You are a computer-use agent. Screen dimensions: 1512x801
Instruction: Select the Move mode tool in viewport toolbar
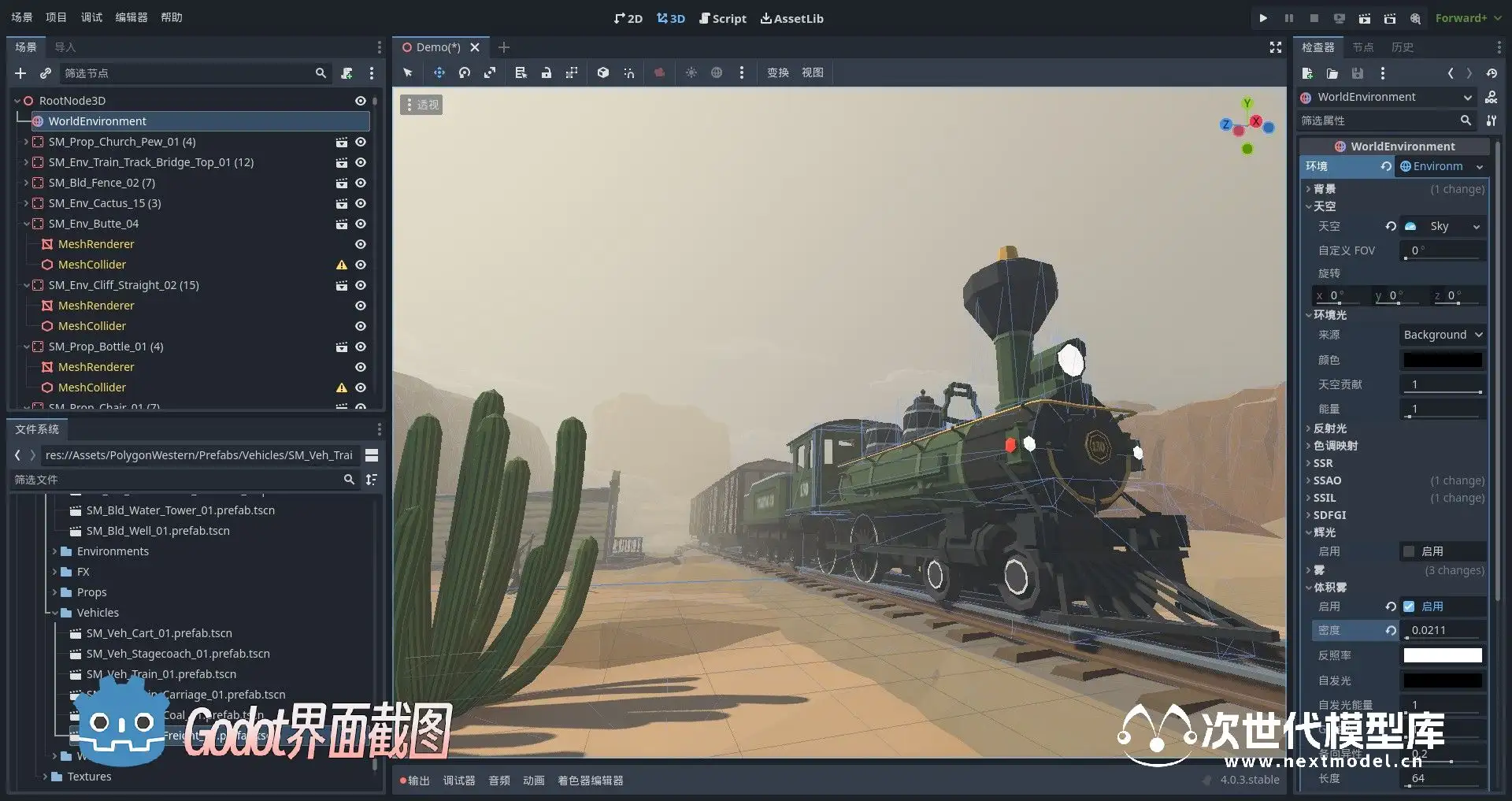[439, 72]
